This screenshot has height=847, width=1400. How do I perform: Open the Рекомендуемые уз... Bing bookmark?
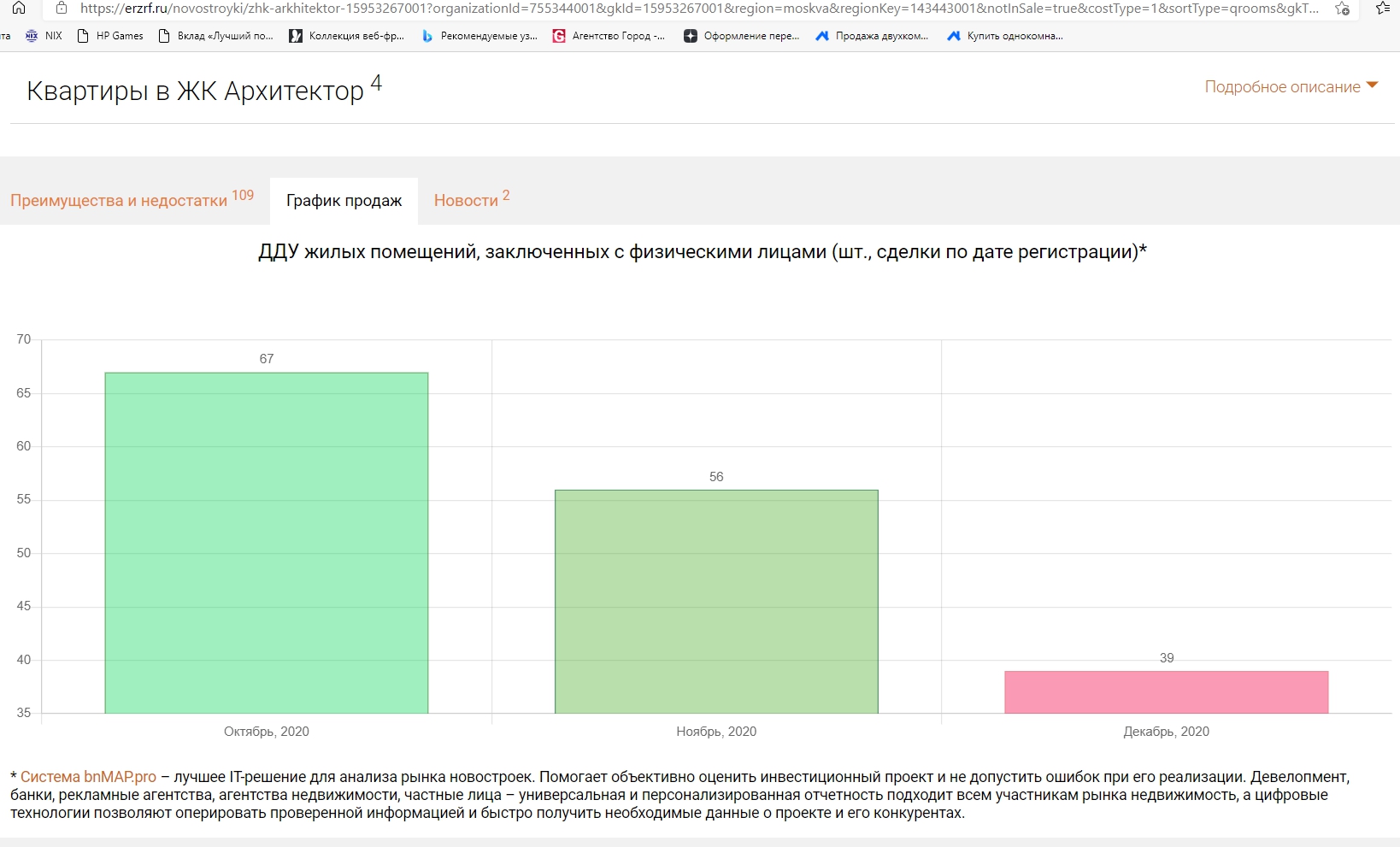click(x=479, y=36)
